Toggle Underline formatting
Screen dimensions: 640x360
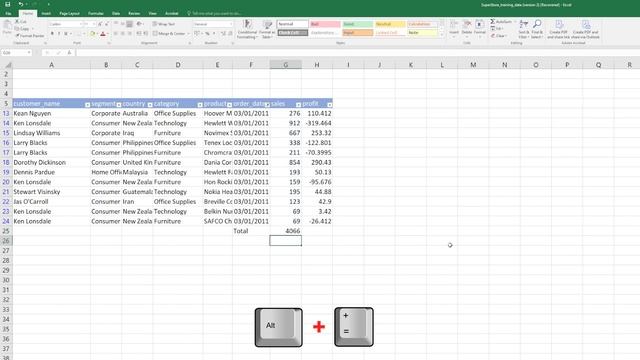click(x=66, y=33)
